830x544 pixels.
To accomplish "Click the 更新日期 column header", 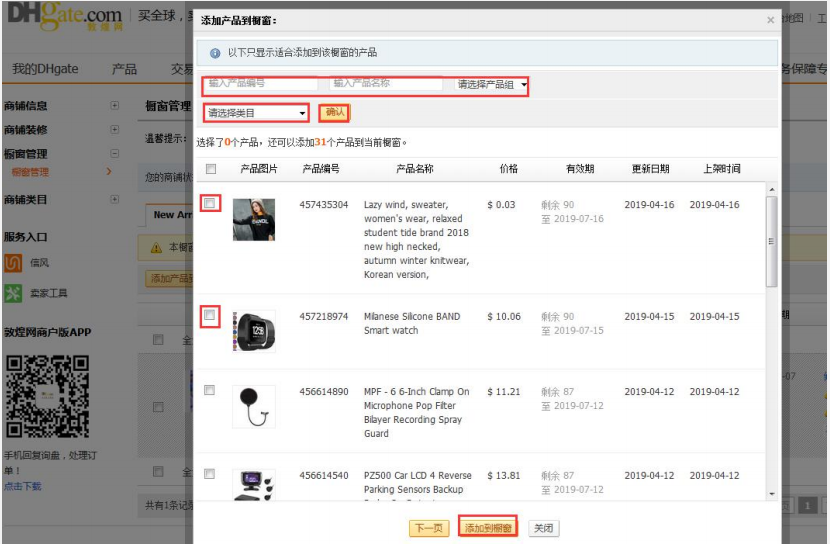I will coord(651,169).
